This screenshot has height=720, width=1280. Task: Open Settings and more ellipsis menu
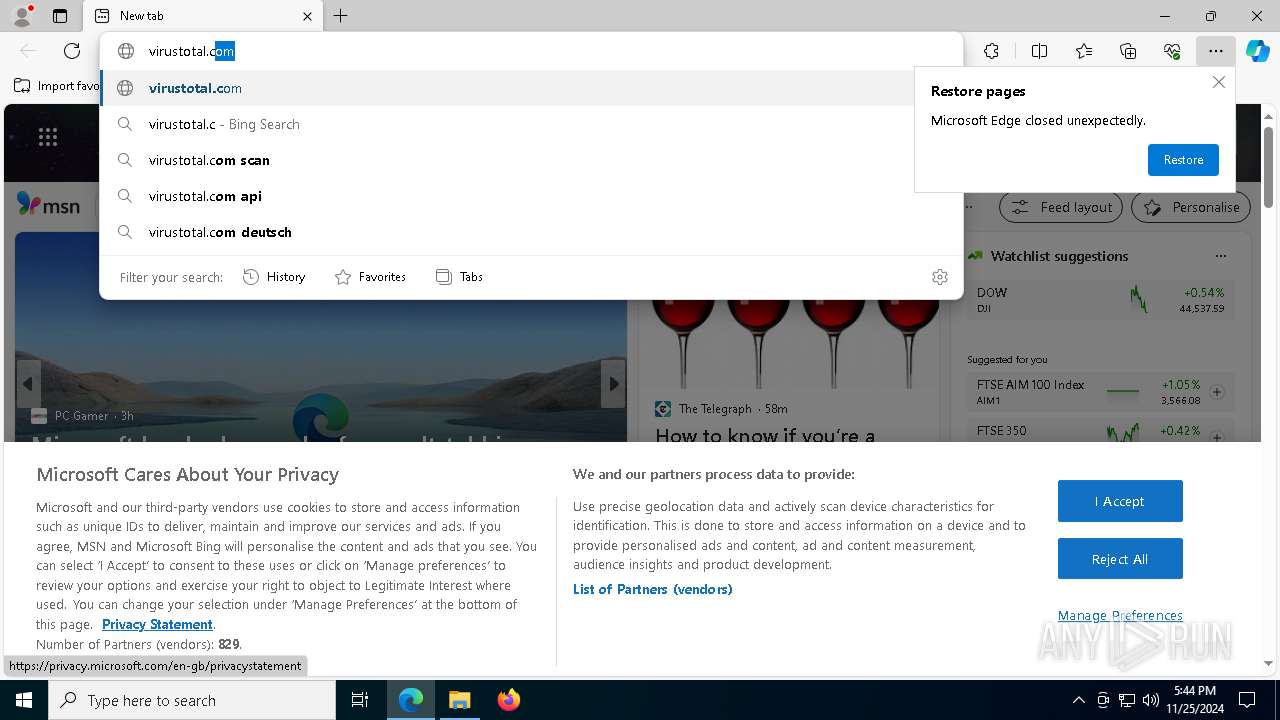pos(1215,51)
